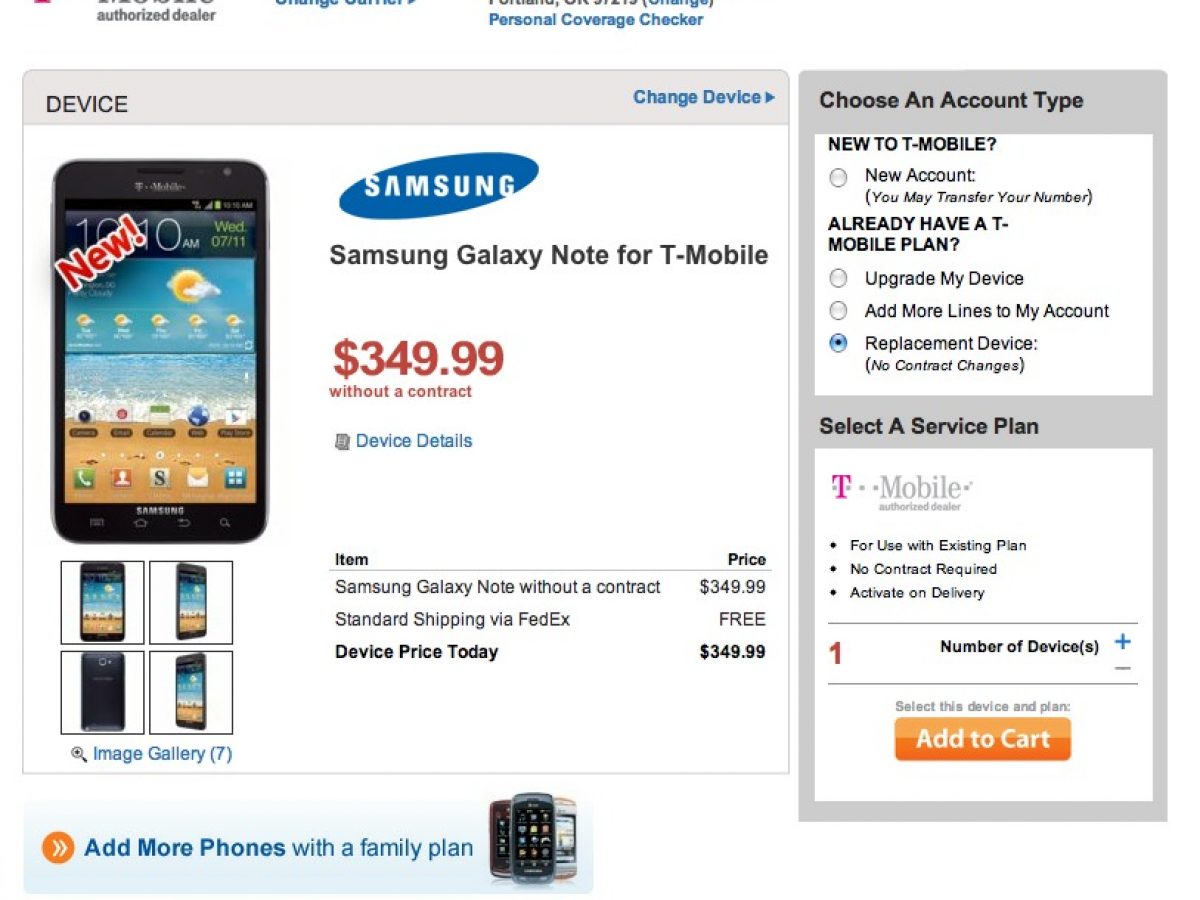
Task: Open the Device Details link
Action: click(413, 441)
